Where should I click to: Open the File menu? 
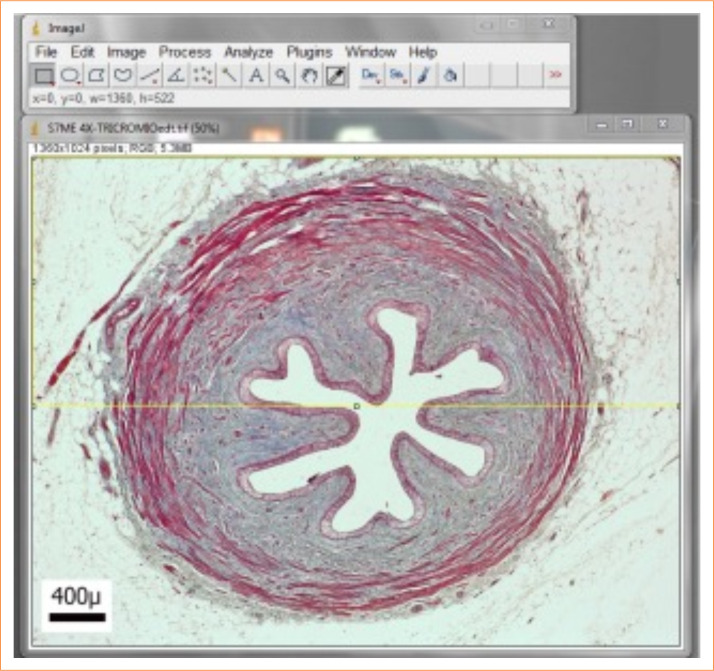pos(46,52)
